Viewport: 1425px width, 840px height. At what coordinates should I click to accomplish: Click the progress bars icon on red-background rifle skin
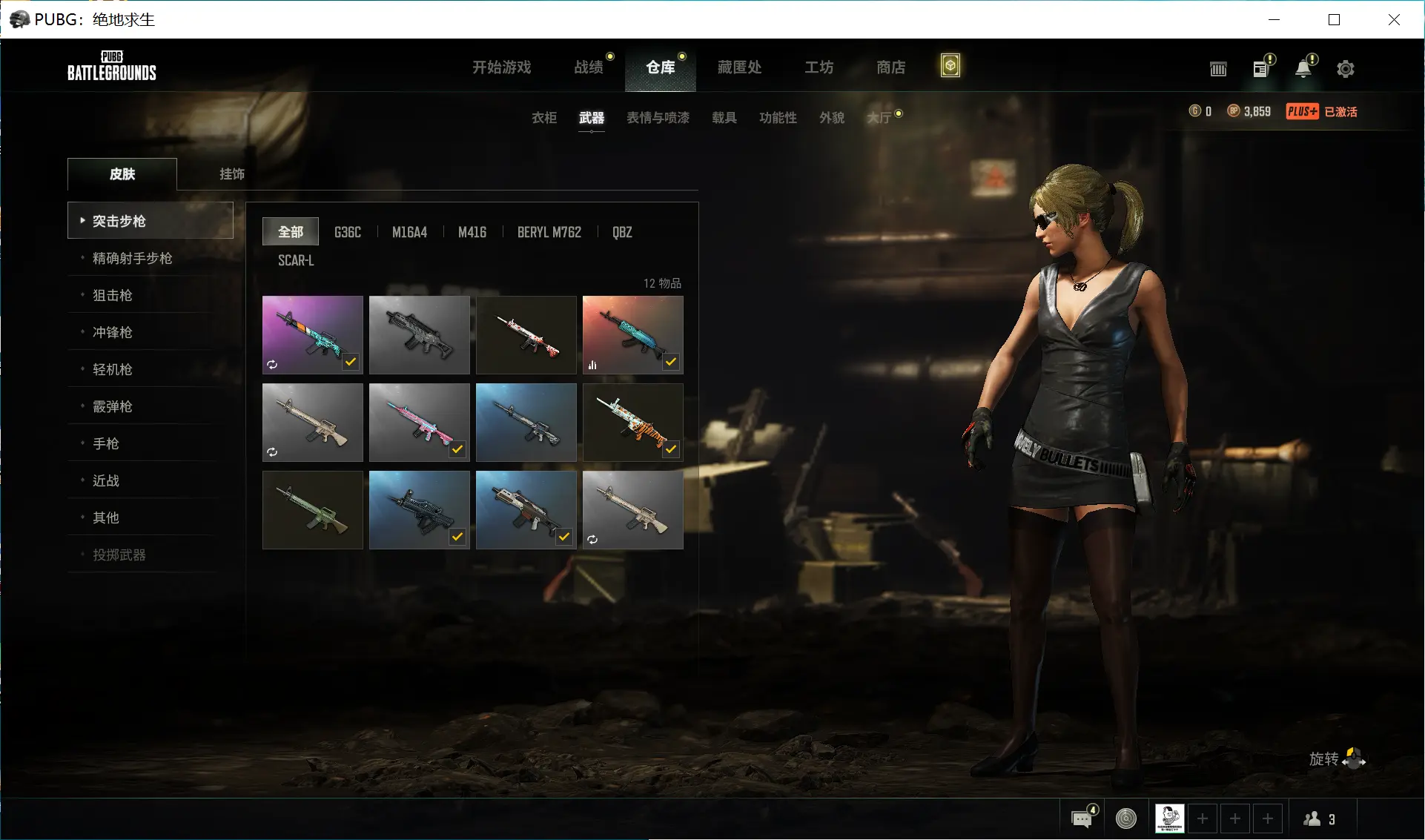tap(592, 364)
